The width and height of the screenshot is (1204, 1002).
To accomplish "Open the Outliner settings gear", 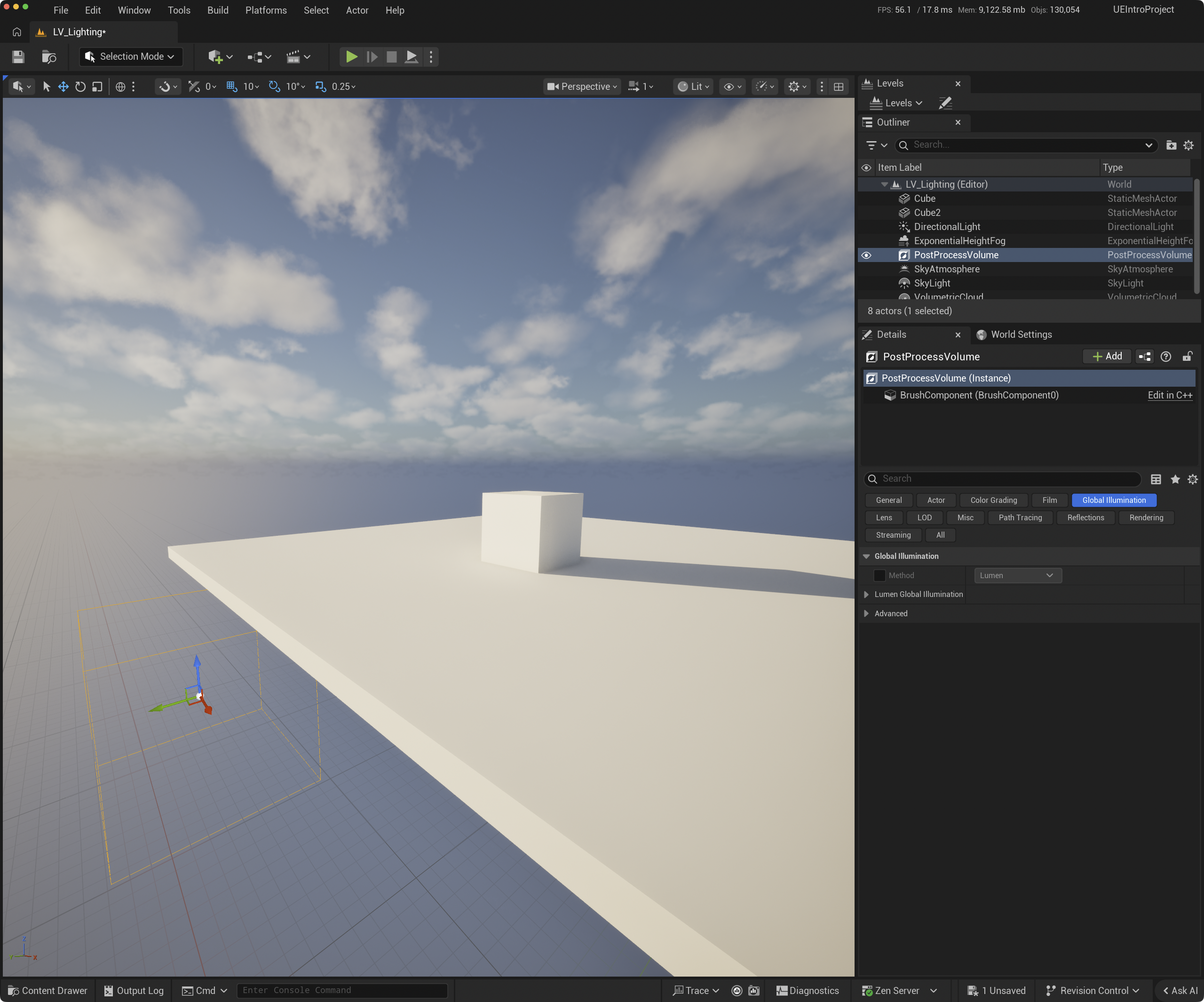I will 1188,145.
